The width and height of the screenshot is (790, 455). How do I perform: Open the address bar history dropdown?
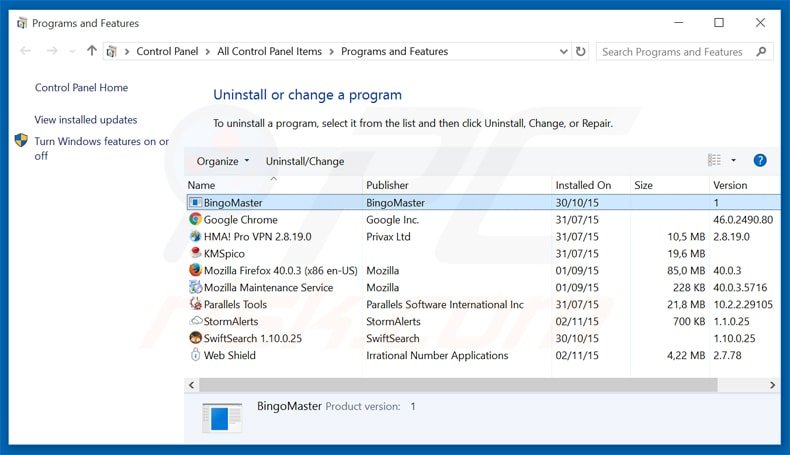(559, 52)
